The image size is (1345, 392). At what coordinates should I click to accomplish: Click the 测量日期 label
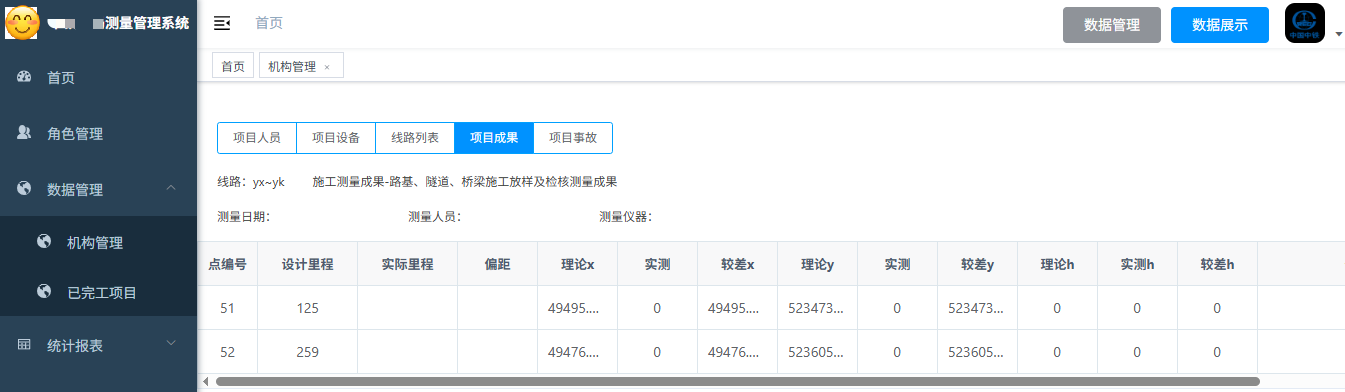[x=244, y=216]
